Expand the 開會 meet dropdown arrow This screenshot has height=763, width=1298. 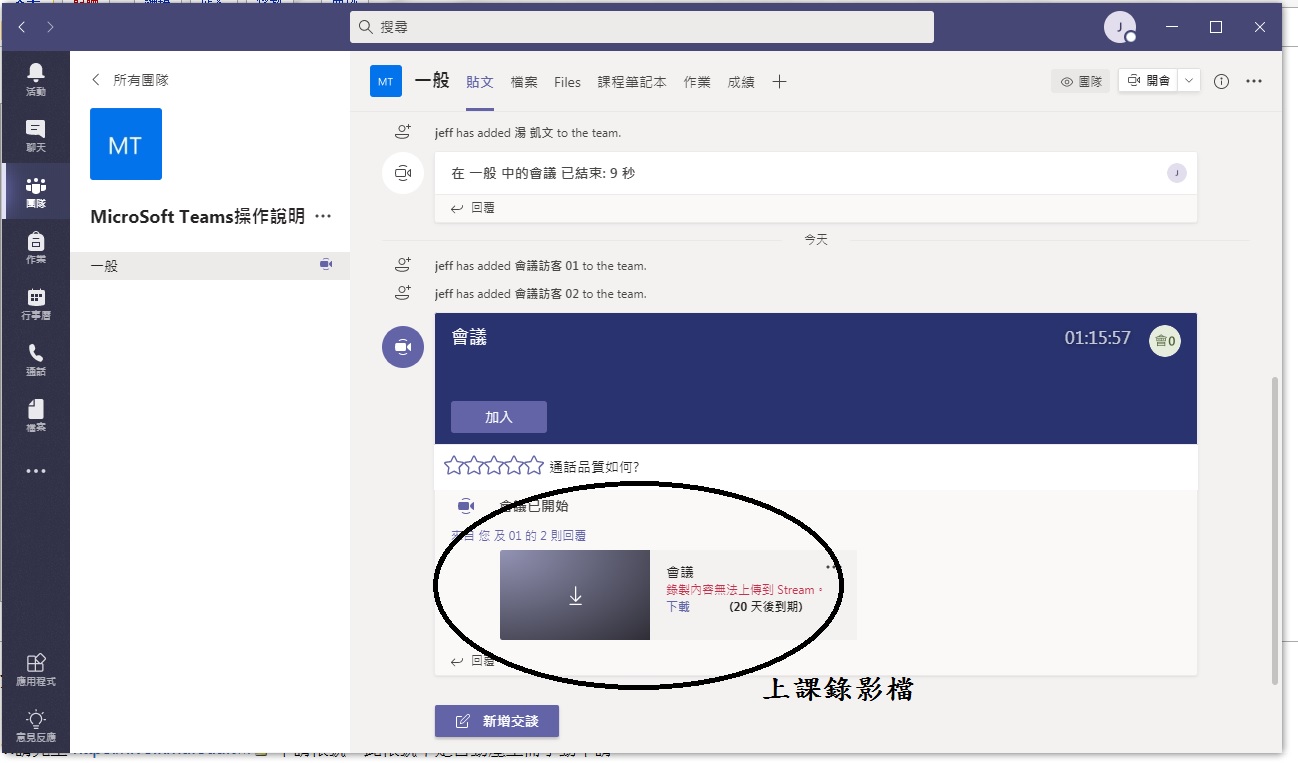(x=1189, y=81)
